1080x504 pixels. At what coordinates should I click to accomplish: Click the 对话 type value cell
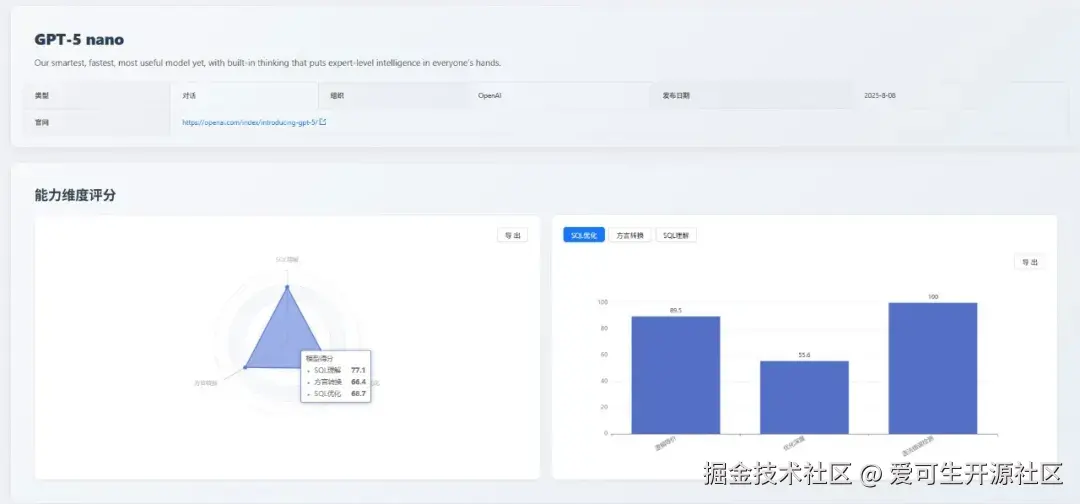point(245,96)
